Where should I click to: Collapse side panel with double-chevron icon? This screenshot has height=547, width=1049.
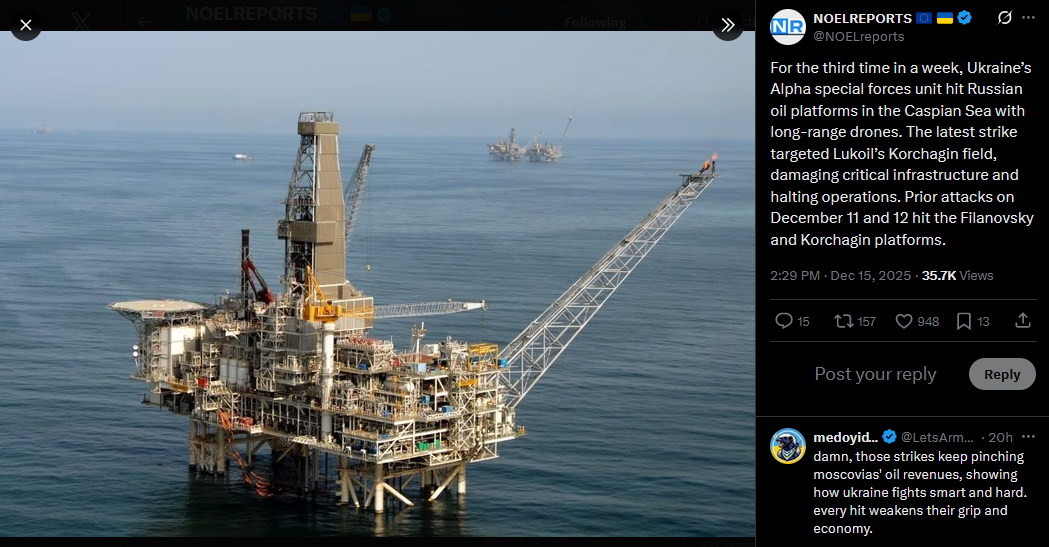point(727,25)
